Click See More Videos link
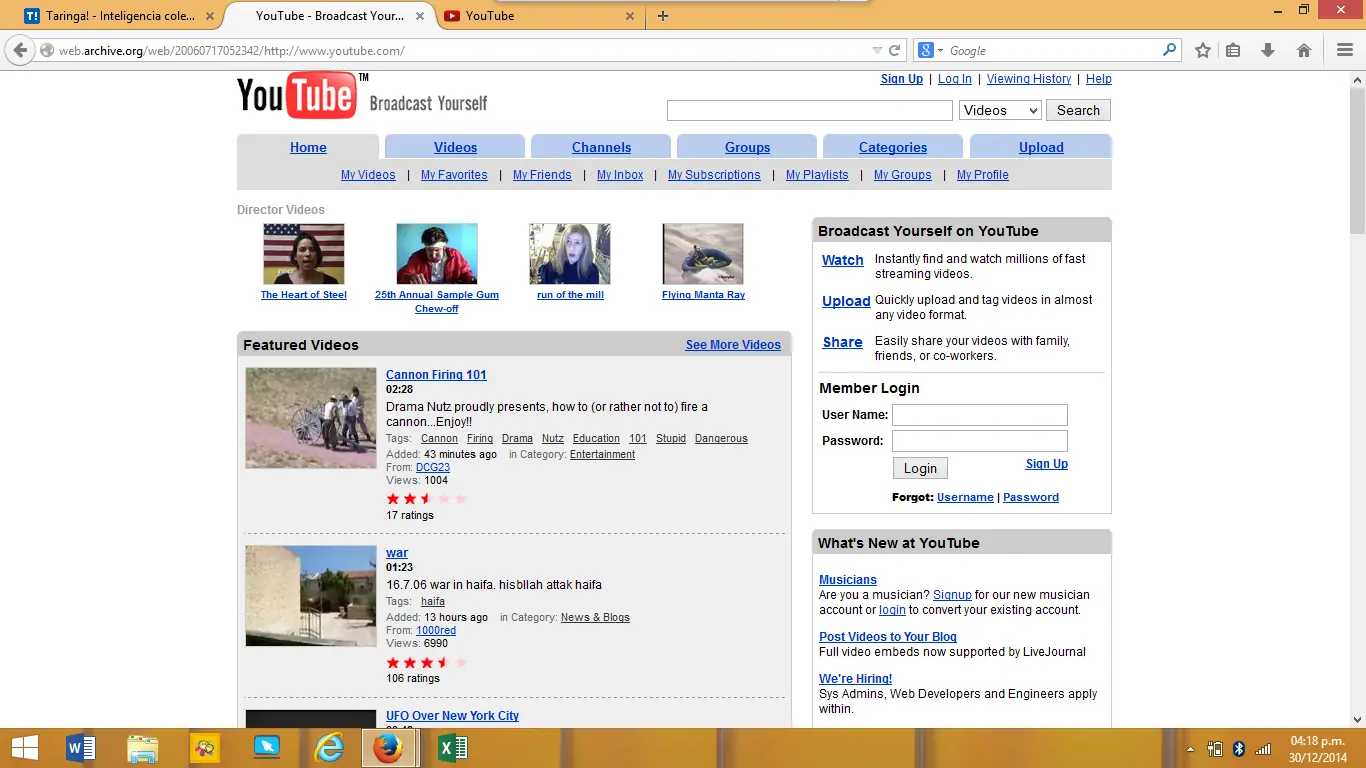Image resolution: width=1366 pixels, height=768 pixels. [x=733, y=345]
